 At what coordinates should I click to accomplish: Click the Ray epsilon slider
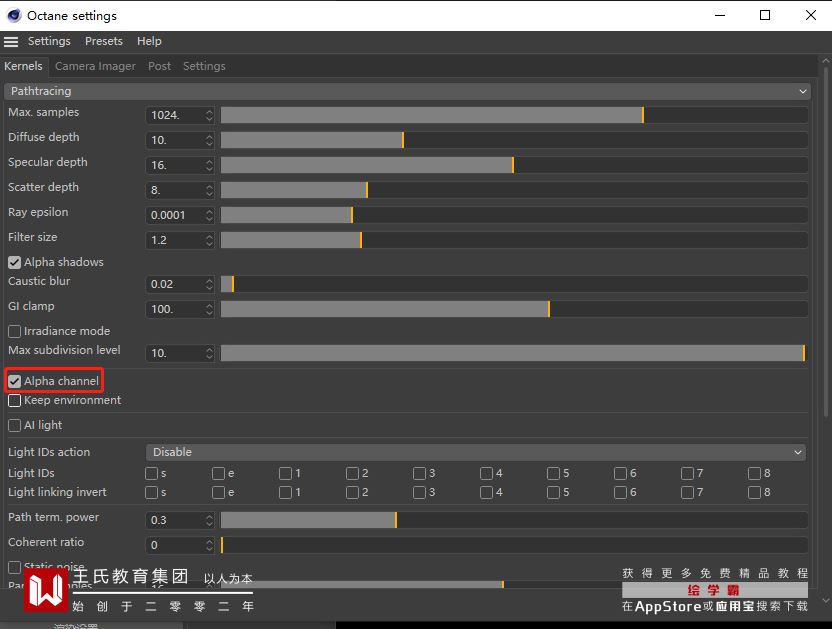point(514,215)
